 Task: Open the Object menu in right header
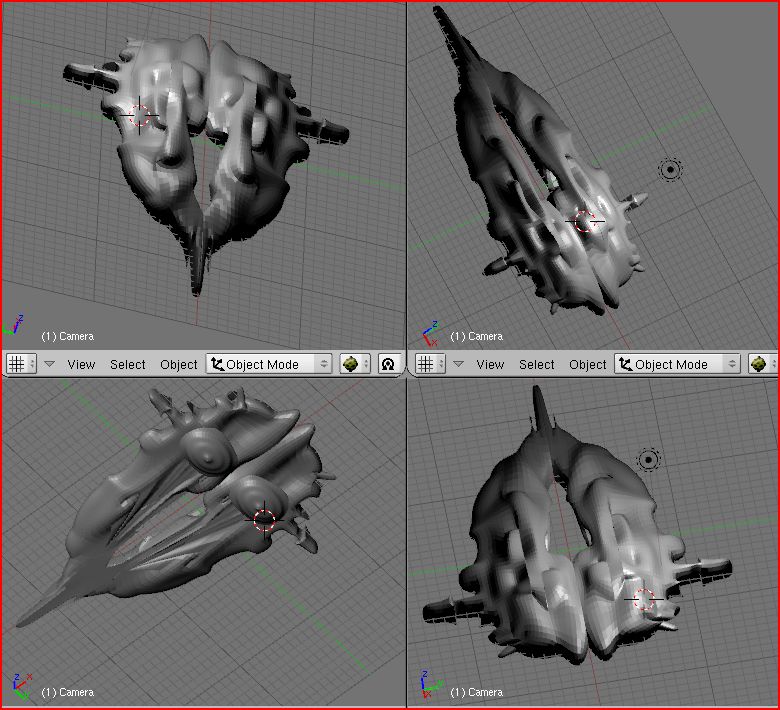[x=588, y=364]
